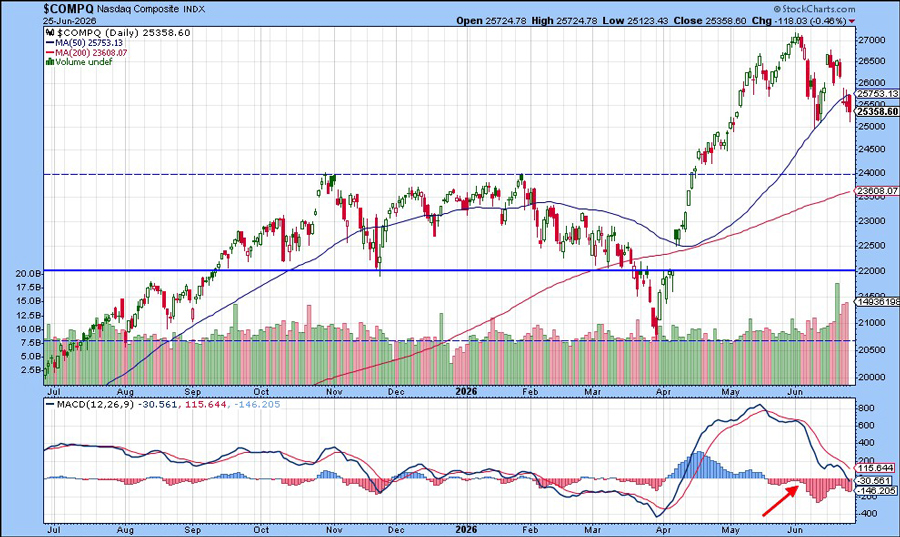
Task: Click the Nov label under the price chart
Action: tap(333, 392)
